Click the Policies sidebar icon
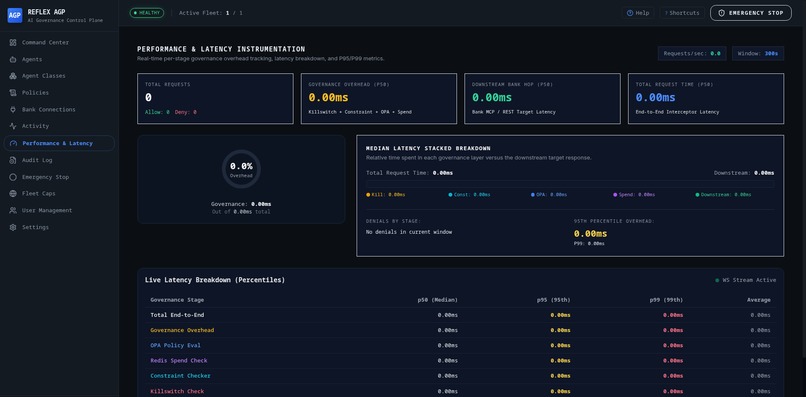This screenshot has width=806, height=397. (x=13, y=93)
